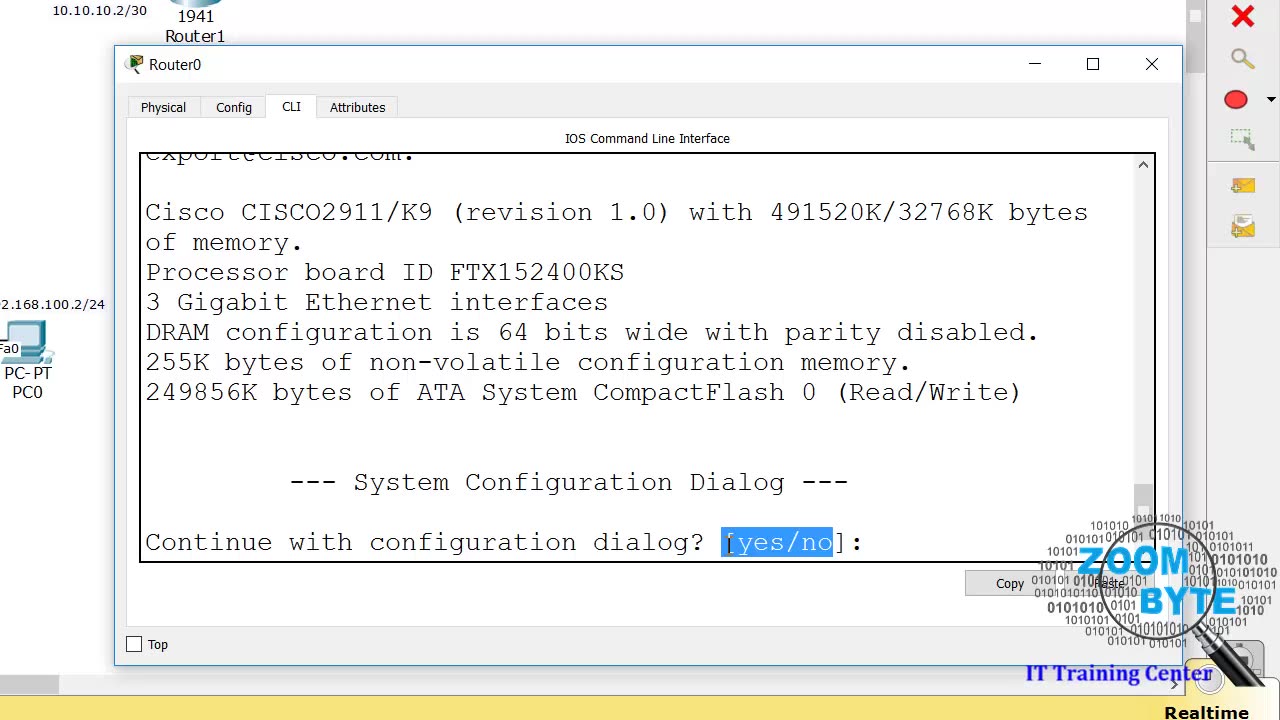Click the Copy button
Image resolution: width=1280 pixels, height=720 pixels.
click(x=1009, y=583)
